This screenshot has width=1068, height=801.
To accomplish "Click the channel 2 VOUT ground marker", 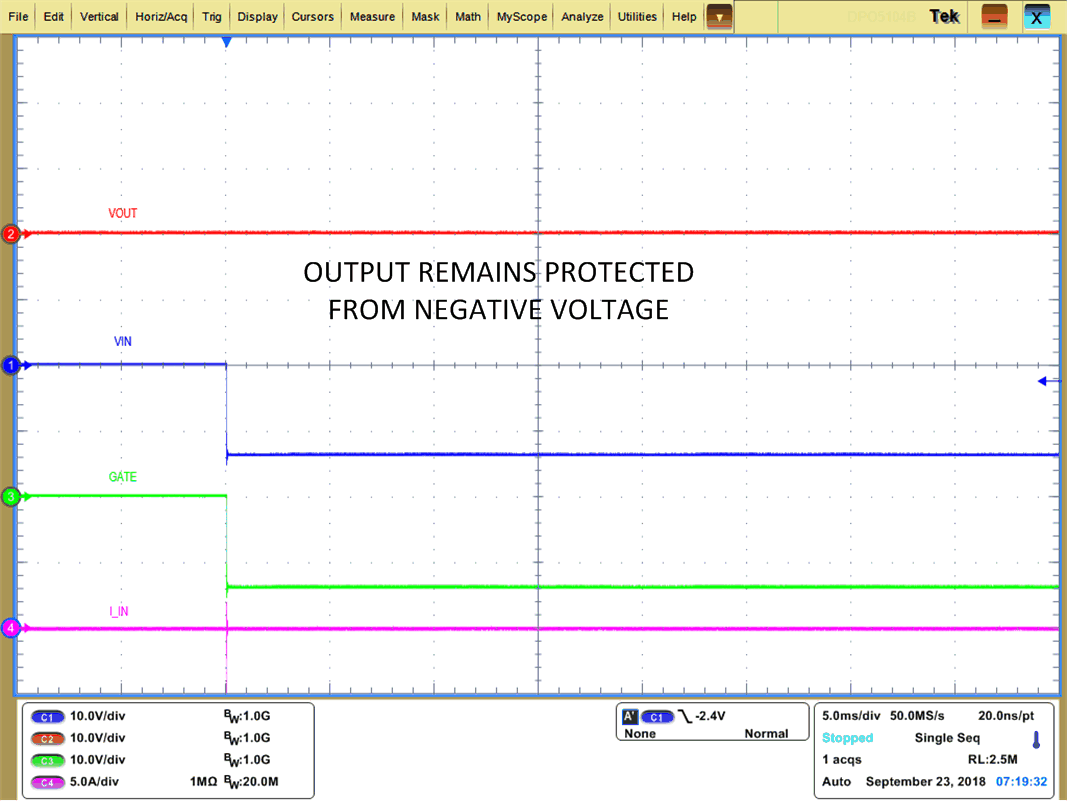I will [x=12, y=234].
